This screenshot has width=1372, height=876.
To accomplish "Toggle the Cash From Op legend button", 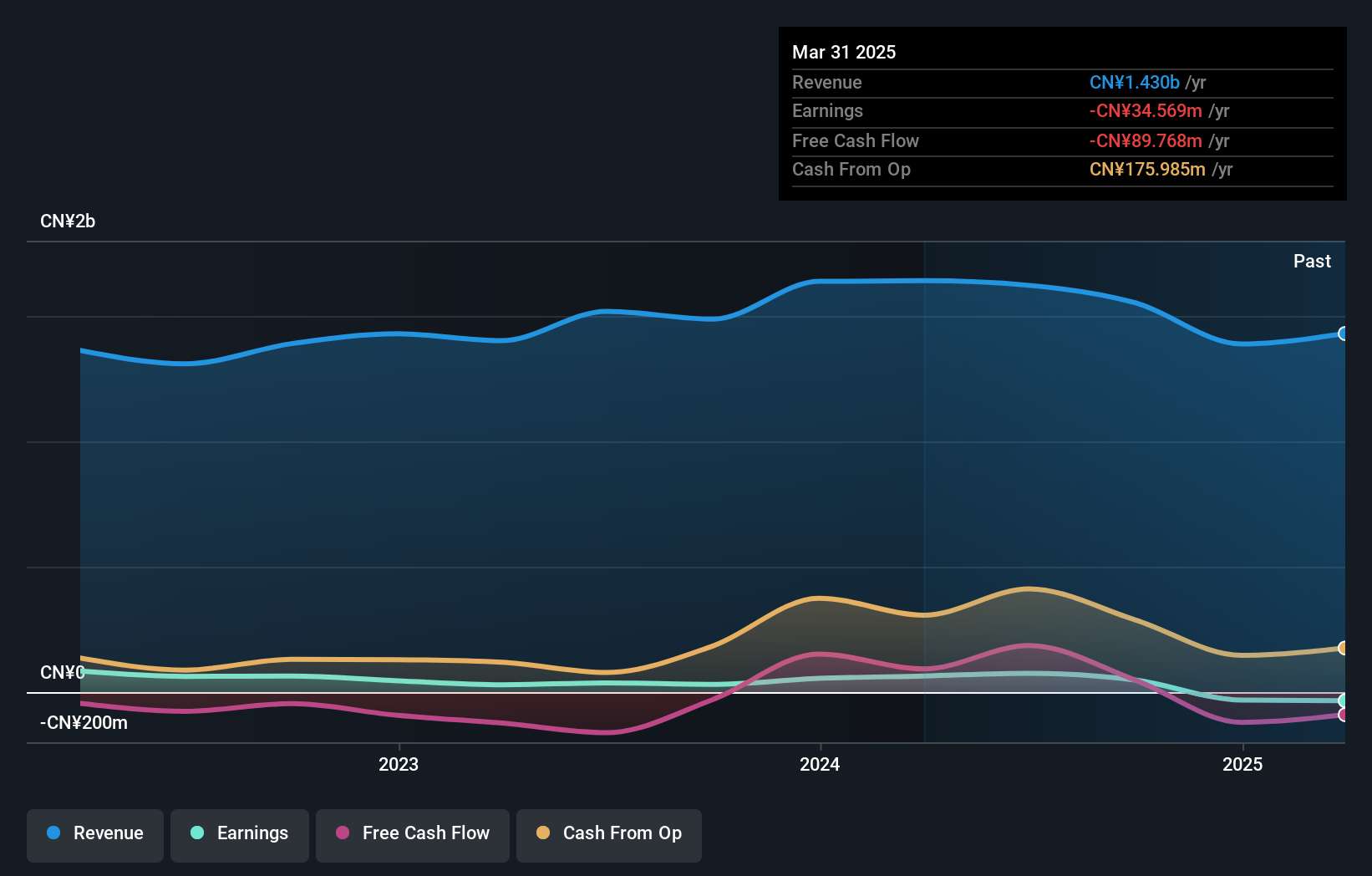I will pos(609,835).
